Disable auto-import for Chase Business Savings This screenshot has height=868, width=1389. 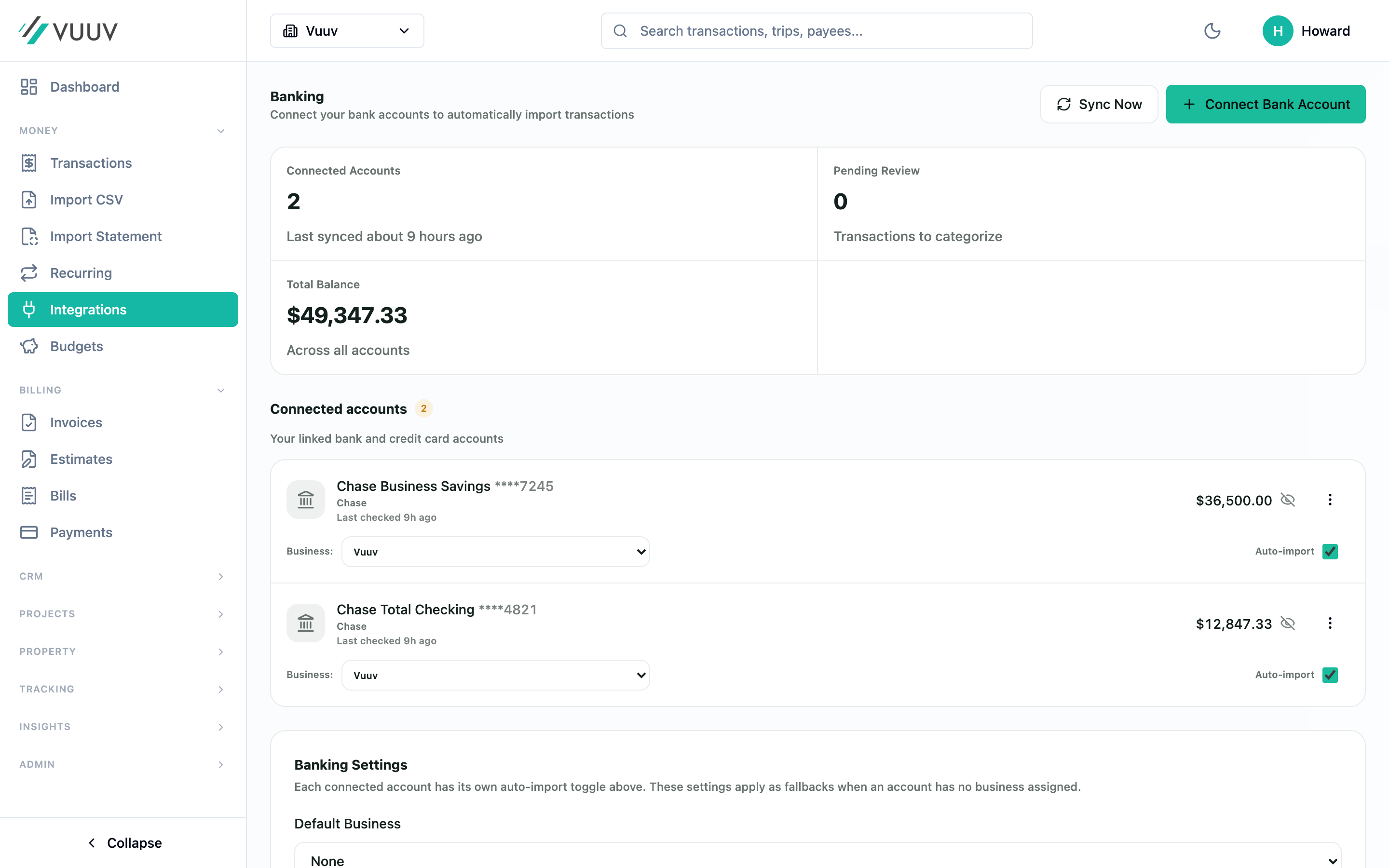pos(1330,552)
